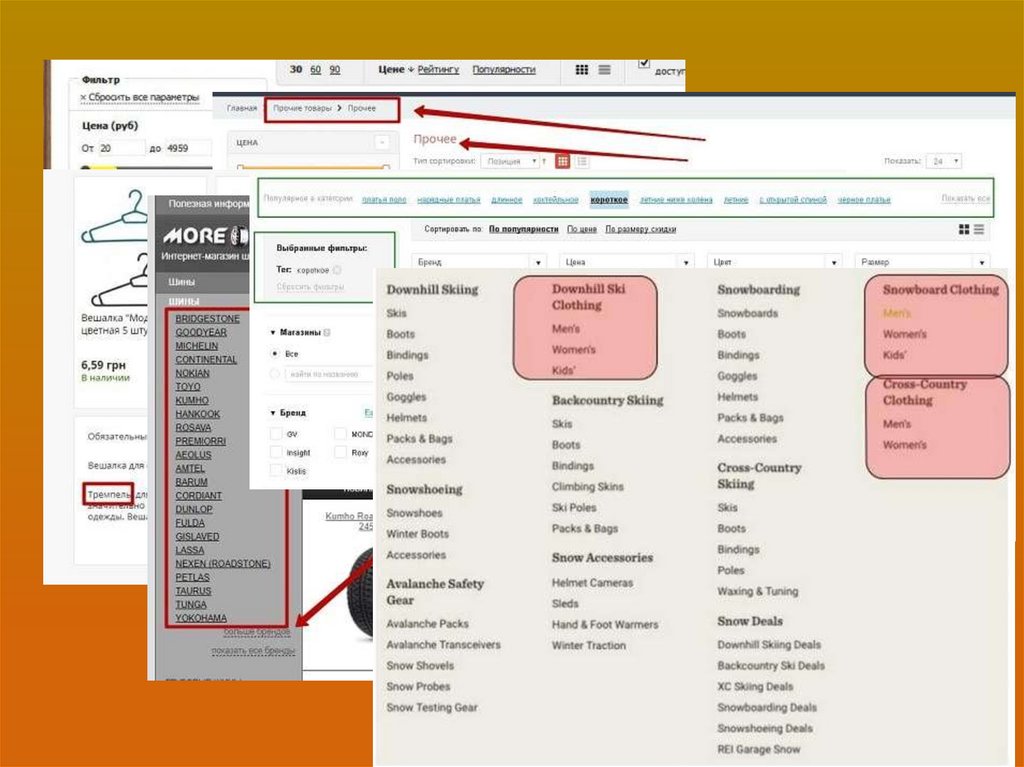
Task: Switch to list view in top toolbar beside Популярности
Action: (x=605, y=69)
